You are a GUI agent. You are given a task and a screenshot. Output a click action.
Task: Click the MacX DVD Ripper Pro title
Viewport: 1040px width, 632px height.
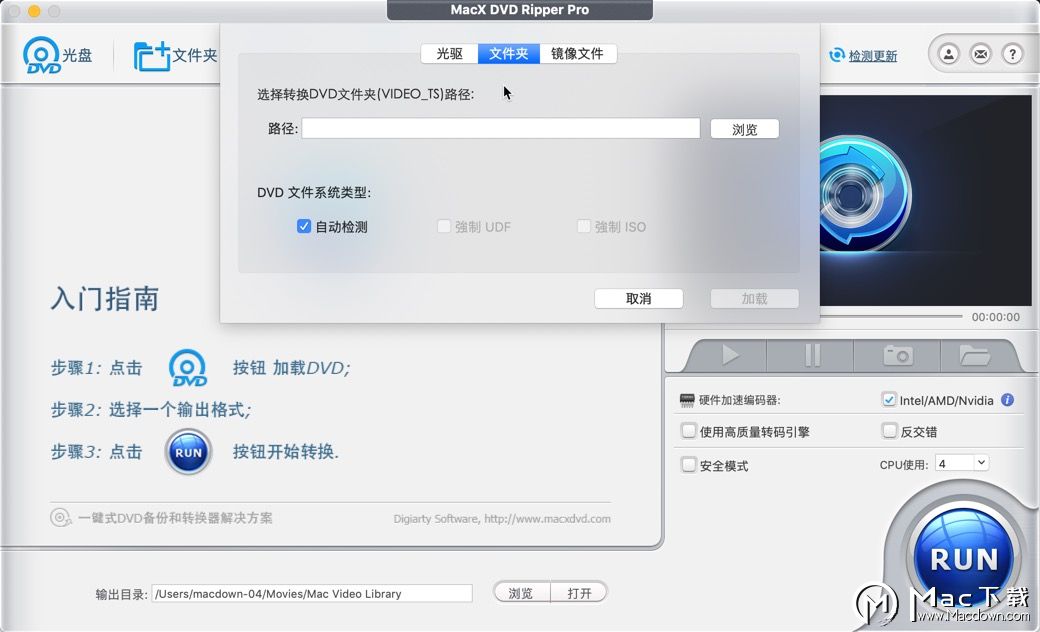[520, 10]
